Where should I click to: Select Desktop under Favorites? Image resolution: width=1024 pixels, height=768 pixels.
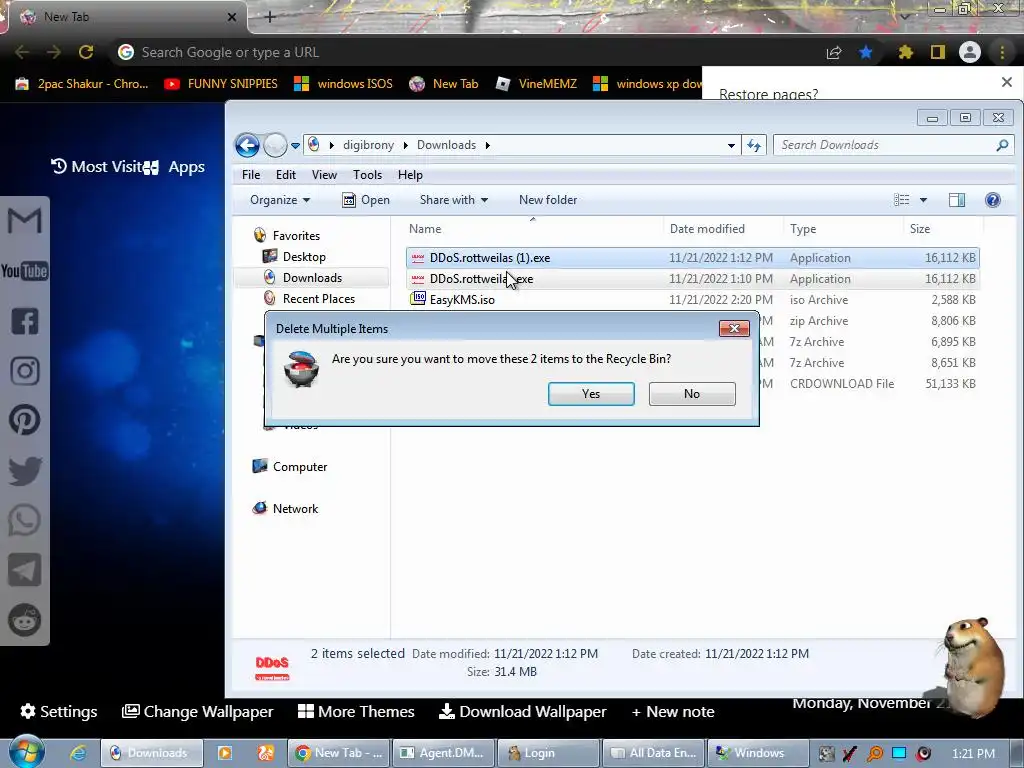pyautogui.click(x=304, y=257)
